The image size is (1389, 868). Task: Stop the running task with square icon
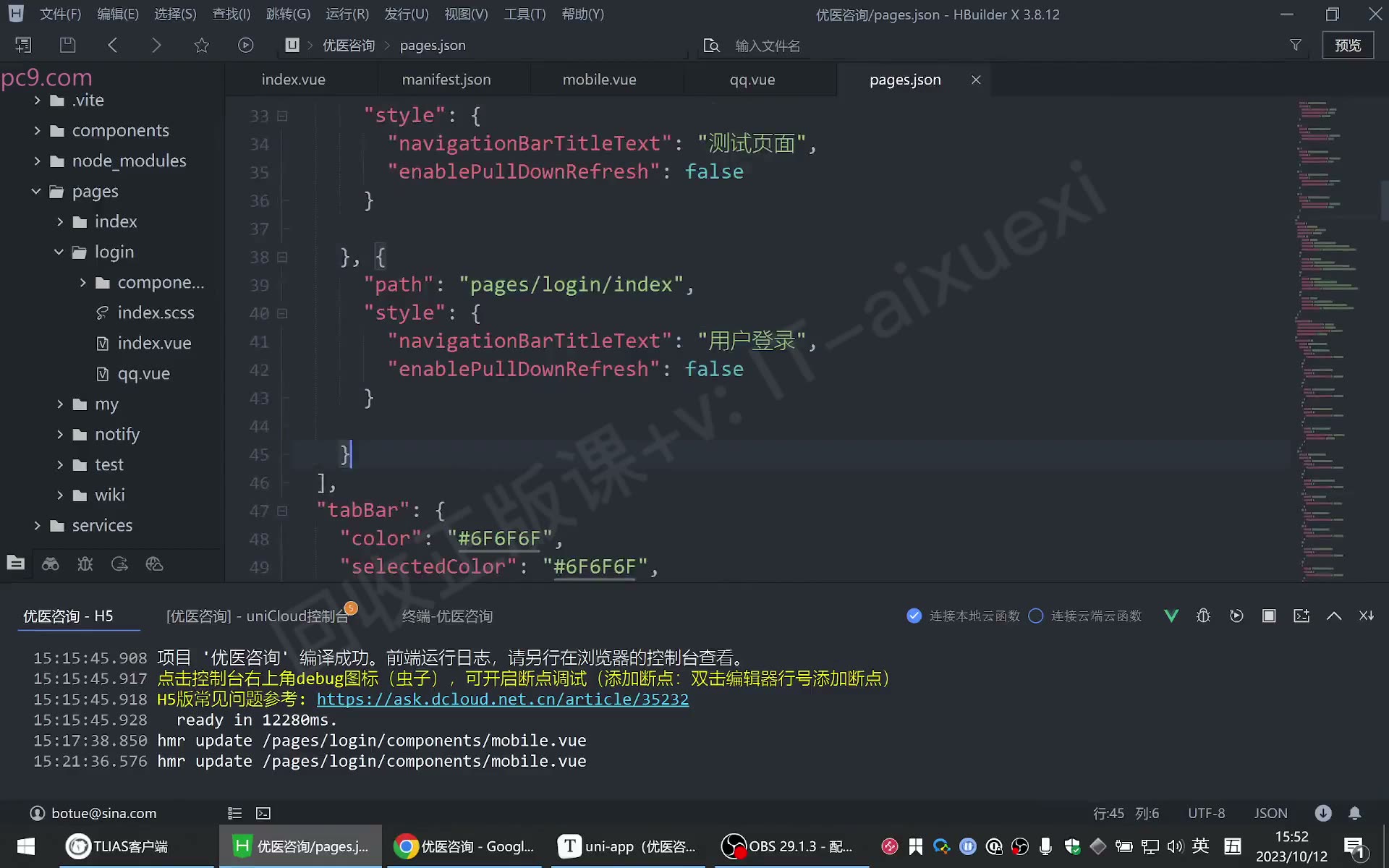[1269, 616]
